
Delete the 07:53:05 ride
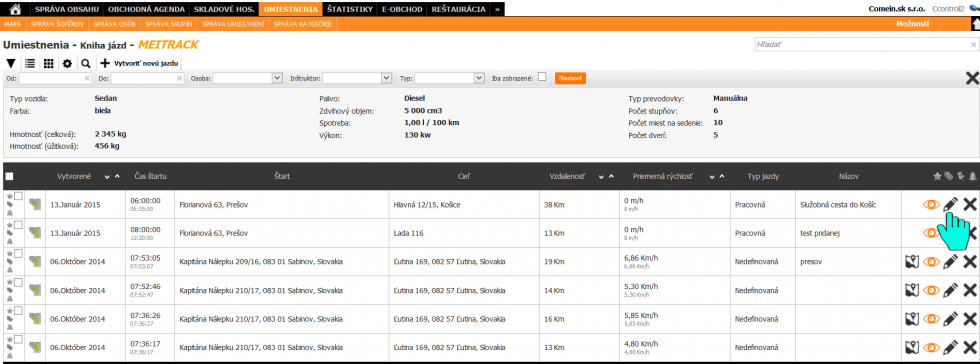969,261
